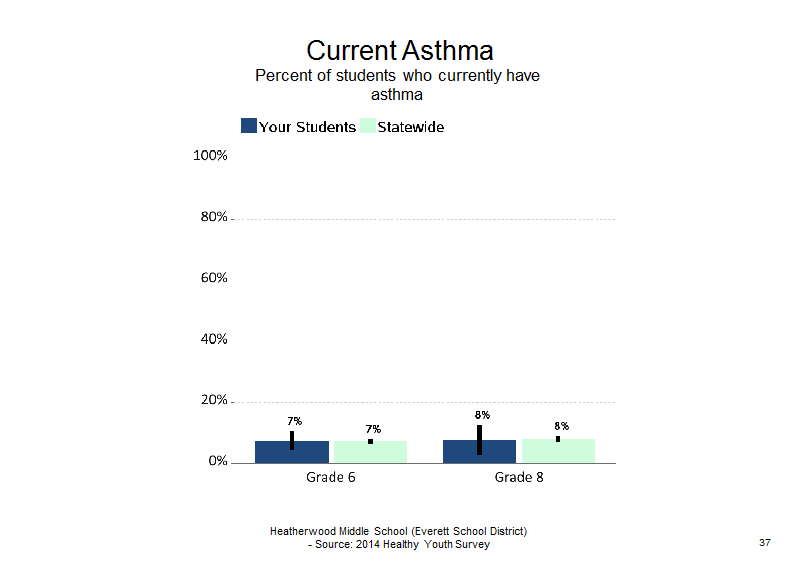Image resolution: width=800 pixels, height=568 pixels.
Task: Click the 20% y-axis gridline label
Action: [214, 400]
